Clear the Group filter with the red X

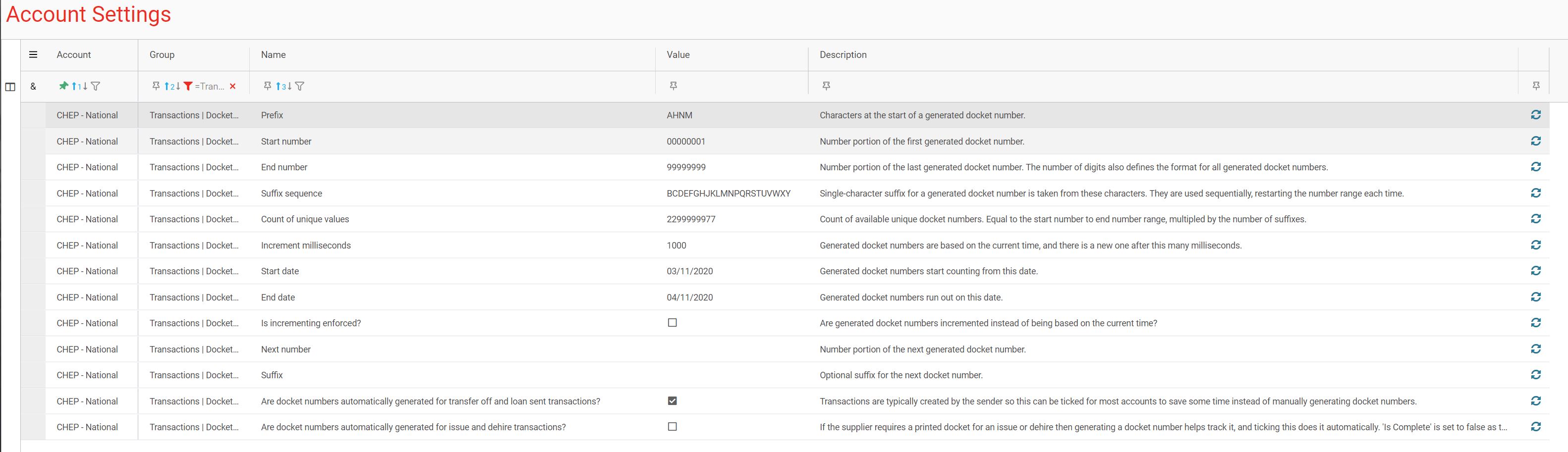click(232, 86)
